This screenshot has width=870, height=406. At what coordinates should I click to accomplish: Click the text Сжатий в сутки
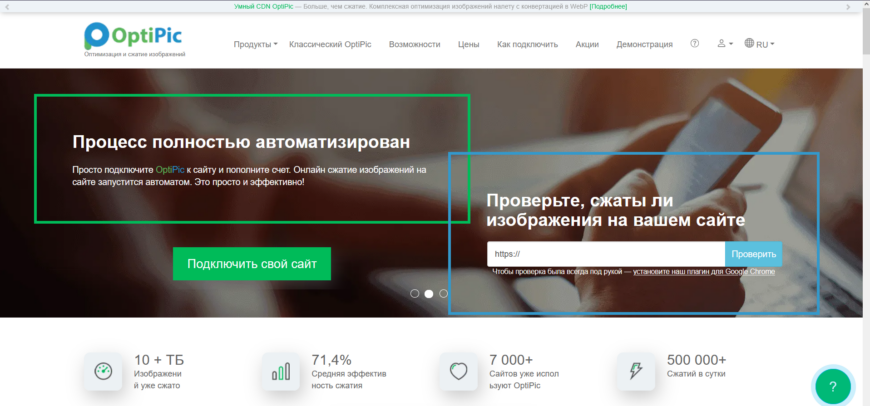[x=696, y=374]
